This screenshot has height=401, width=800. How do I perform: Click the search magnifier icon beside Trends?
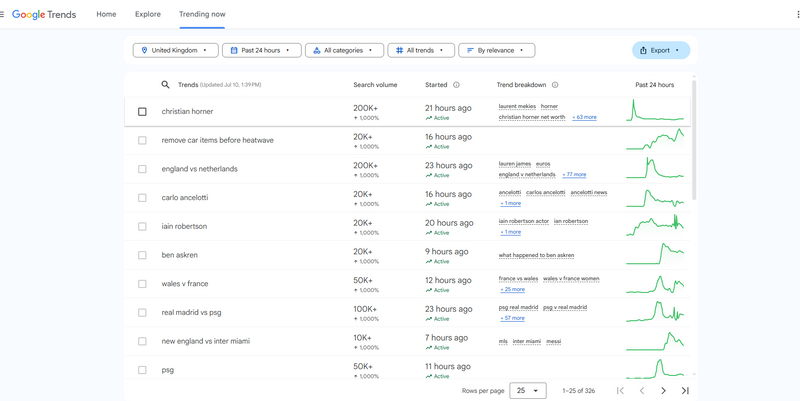(165, 85)
